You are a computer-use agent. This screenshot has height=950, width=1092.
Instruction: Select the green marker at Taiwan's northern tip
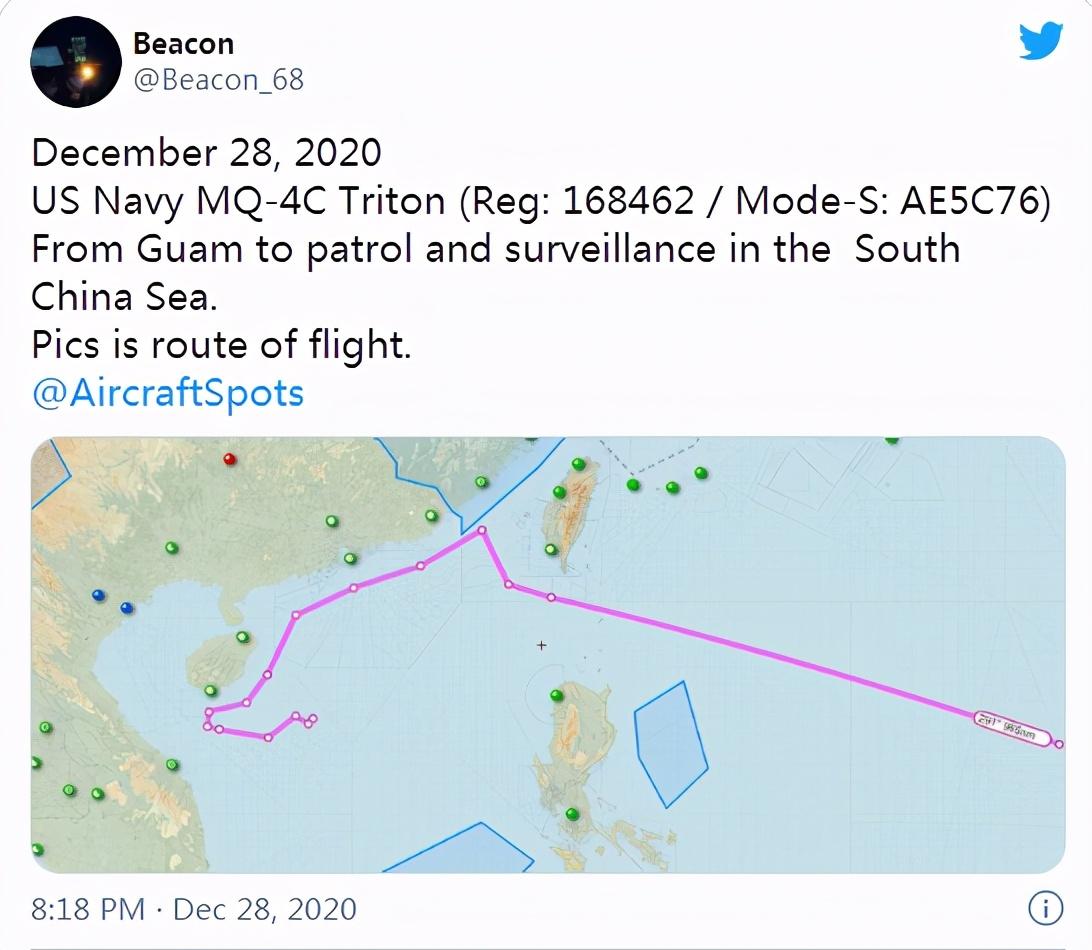tap(578, 464)
